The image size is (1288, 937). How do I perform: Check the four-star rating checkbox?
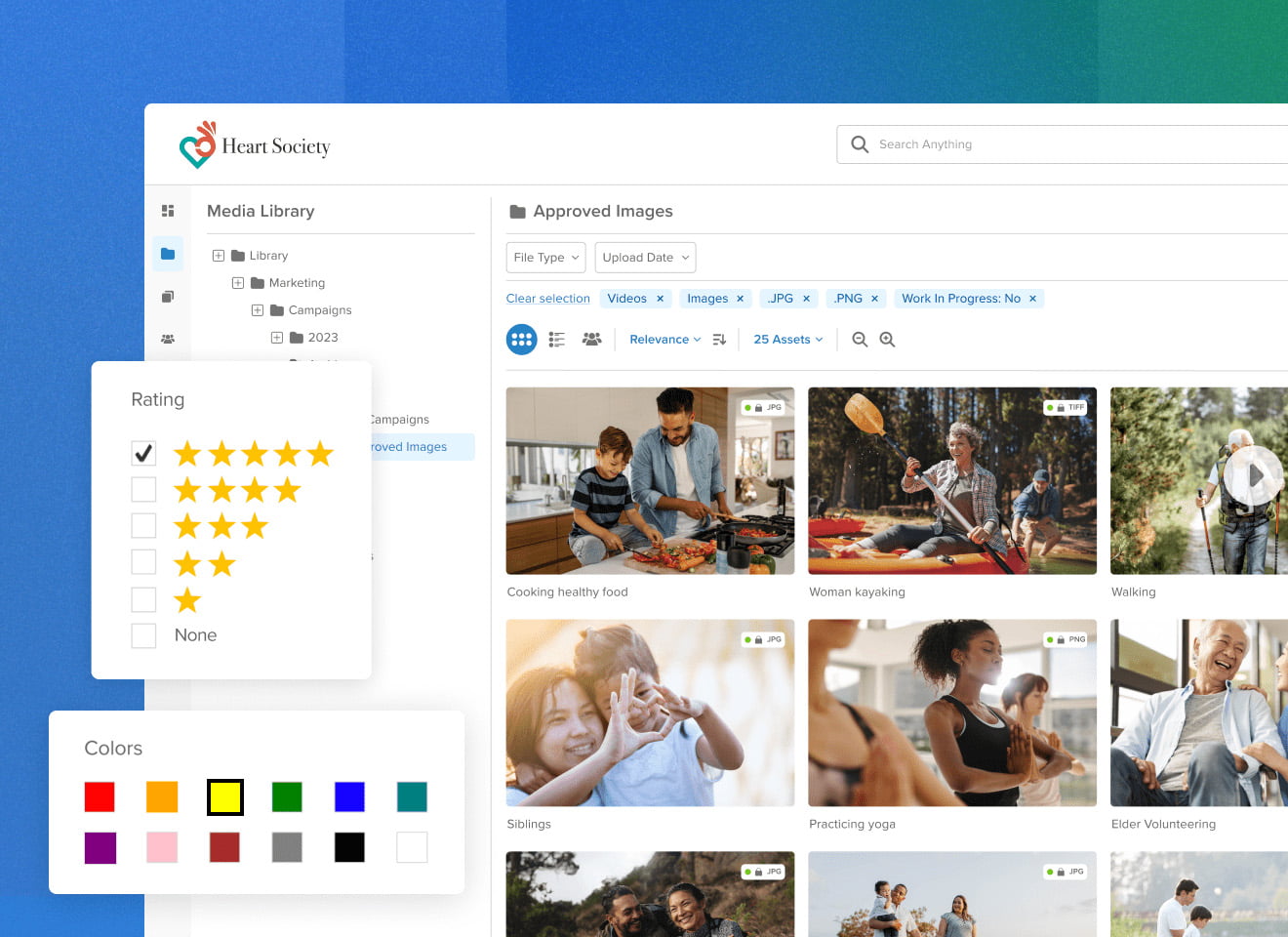(143, 489)
